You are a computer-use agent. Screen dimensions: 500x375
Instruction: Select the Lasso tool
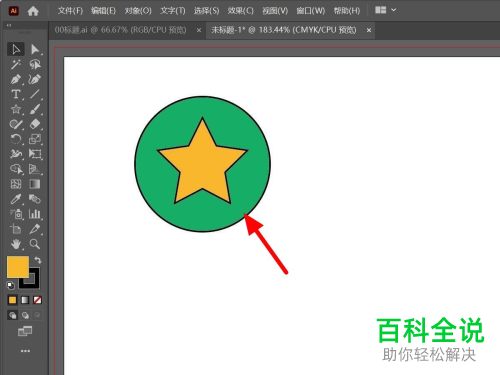point(35,64)
